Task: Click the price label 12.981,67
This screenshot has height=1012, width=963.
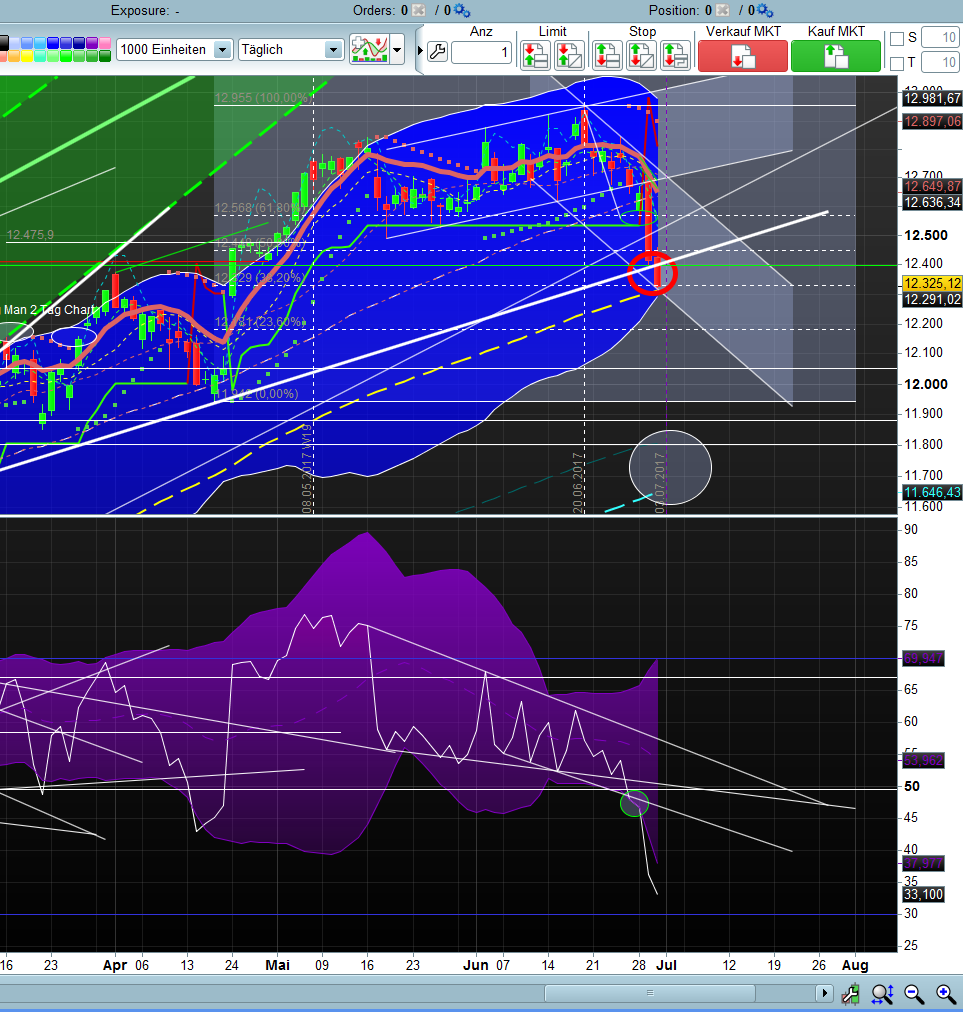Action: 933,98
